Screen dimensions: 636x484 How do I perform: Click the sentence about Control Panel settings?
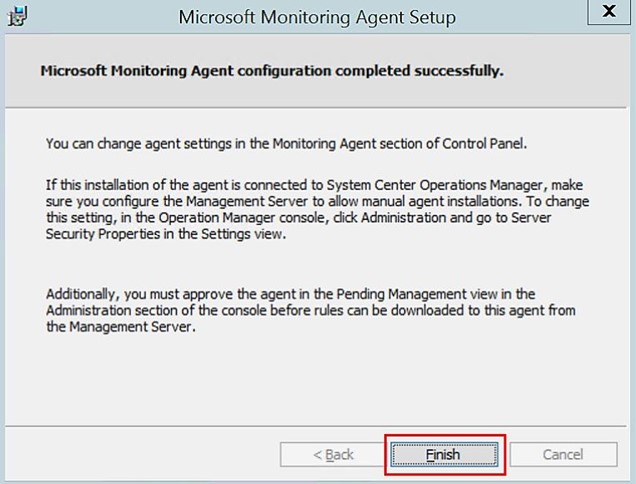[x=286, y=144]
